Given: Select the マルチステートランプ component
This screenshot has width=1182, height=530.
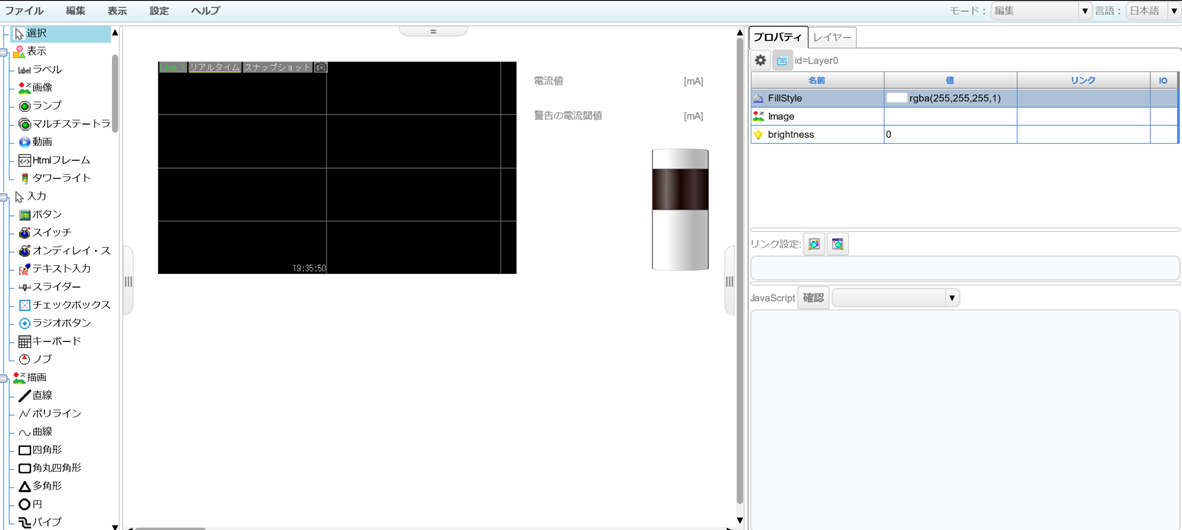Looking at the screenshot, I should click(x=64, y=124).
